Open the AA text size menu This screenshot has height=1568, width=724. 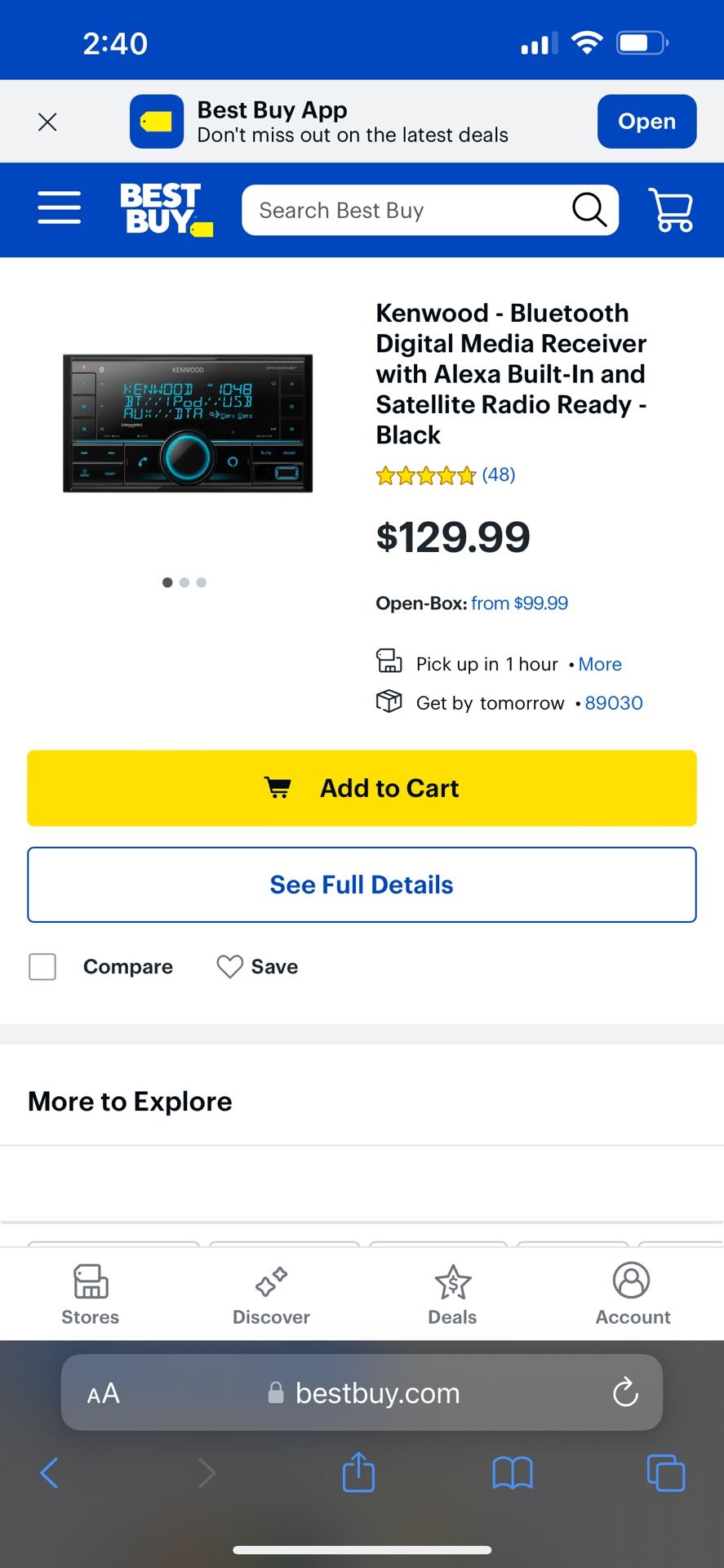(104, 1393)
